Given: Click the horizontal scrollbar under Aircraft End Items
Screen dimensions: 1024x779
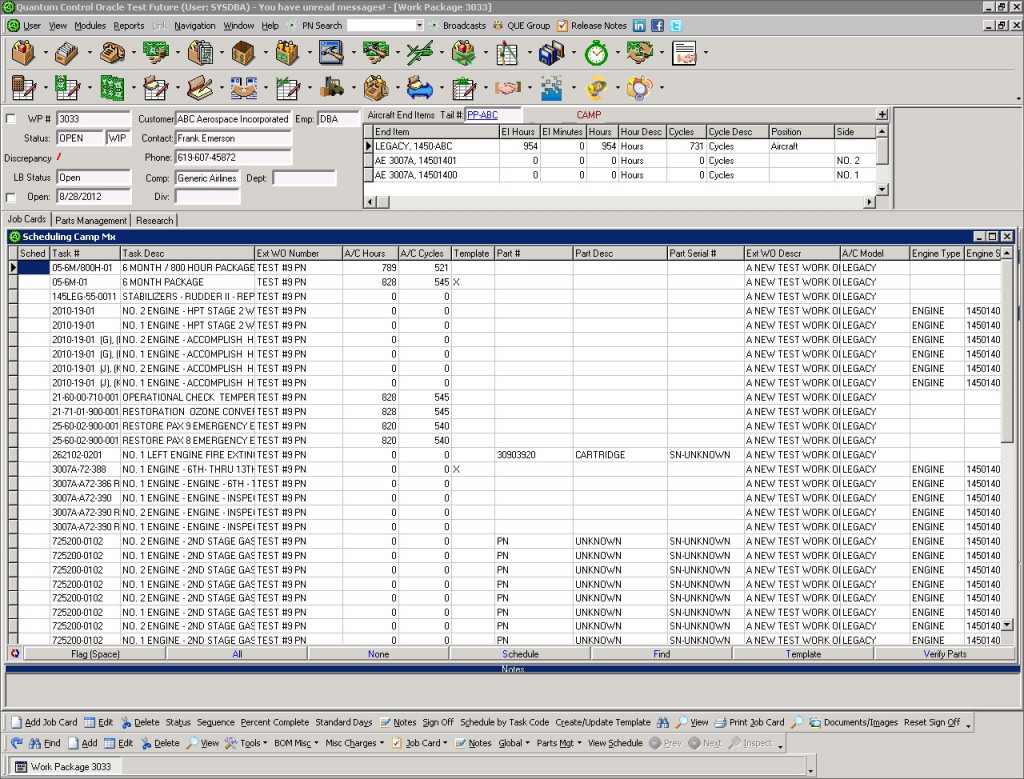Looking at the screenshot, I should click(x=620, y=203).
